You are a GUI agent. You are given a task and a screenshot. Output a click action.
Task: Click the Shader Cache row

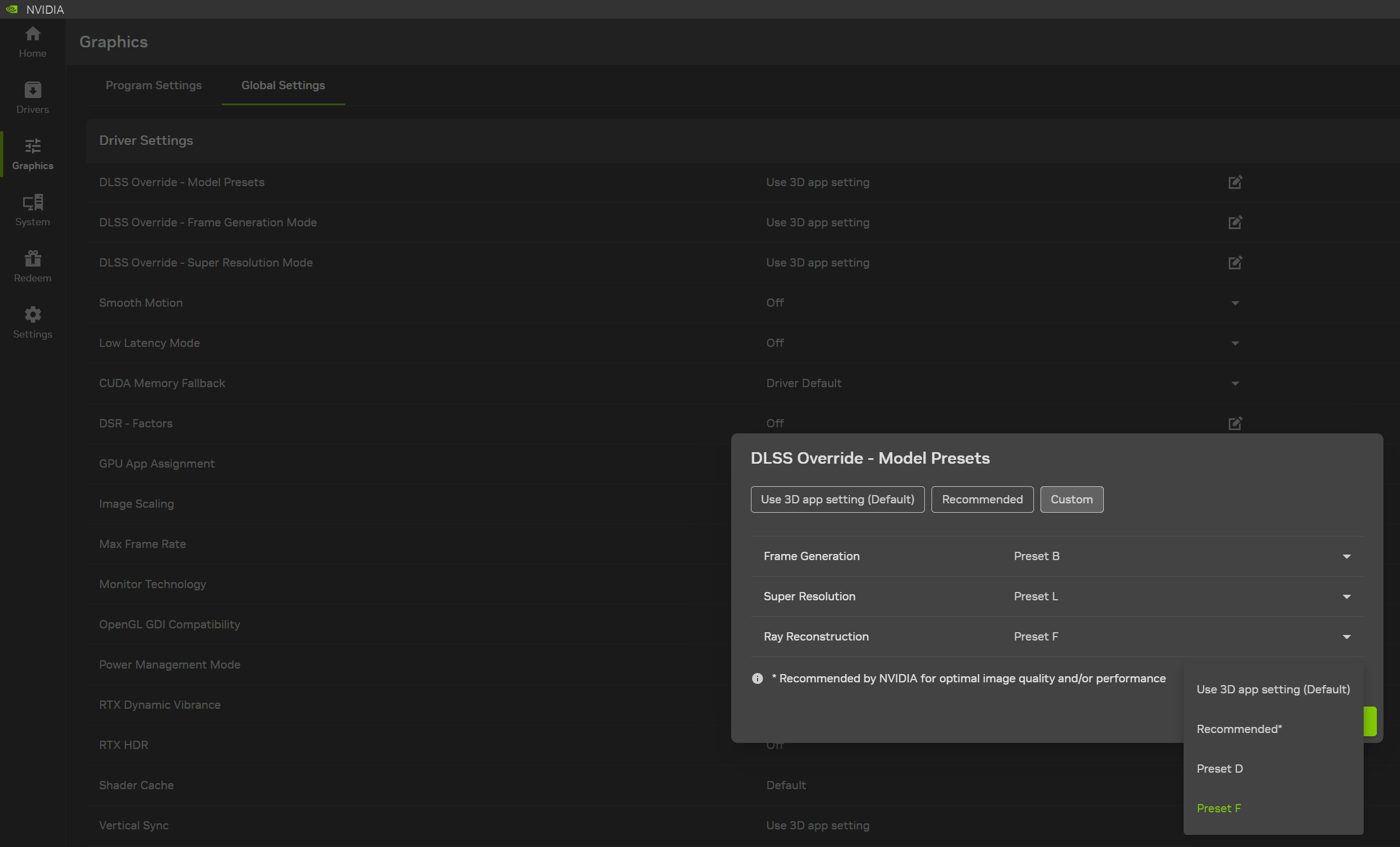pyautogui.click(x=635, y=786)
